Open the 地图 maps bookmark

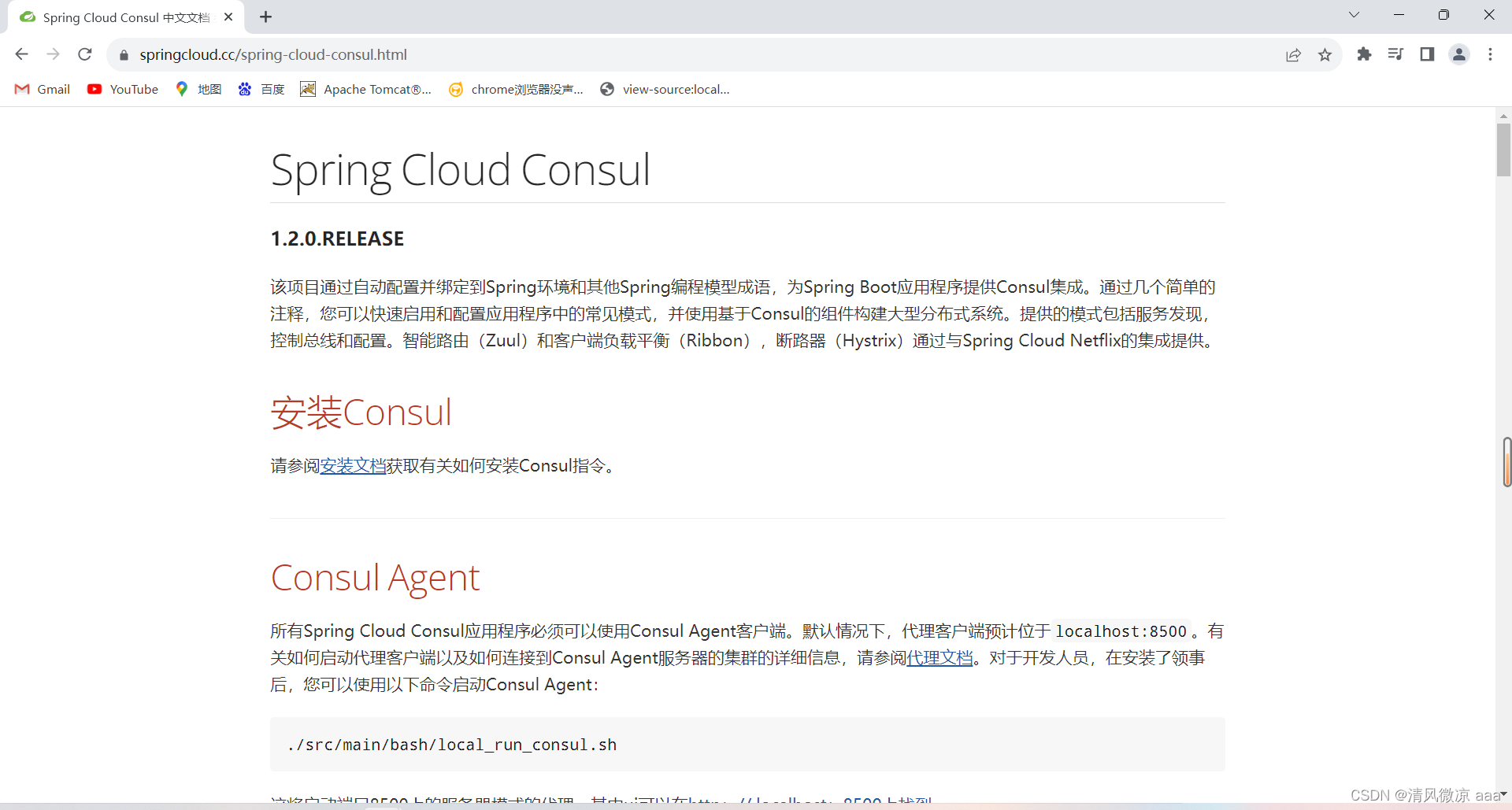[198, 89]
